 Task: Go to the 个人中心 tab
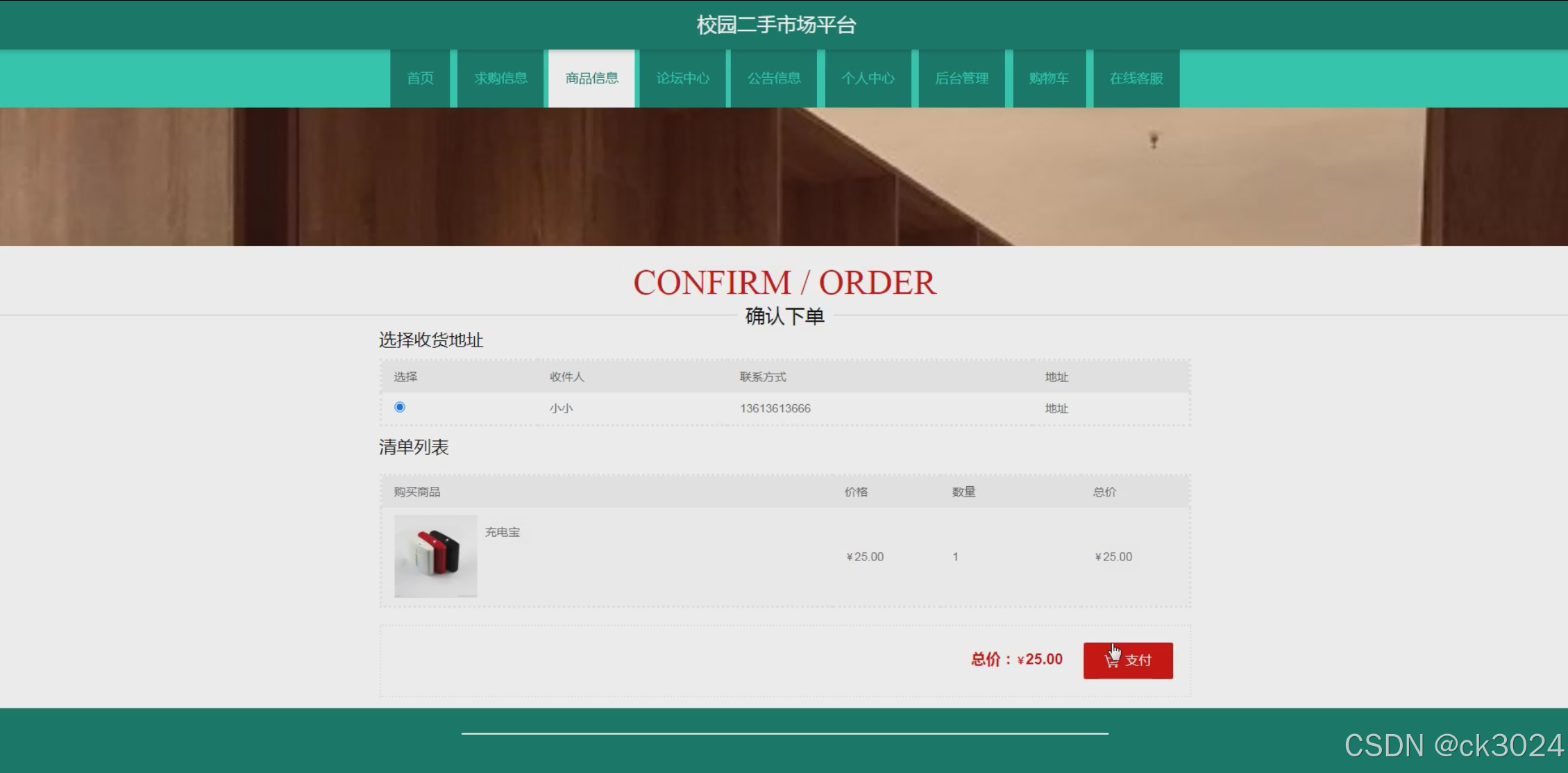[868, 78]
